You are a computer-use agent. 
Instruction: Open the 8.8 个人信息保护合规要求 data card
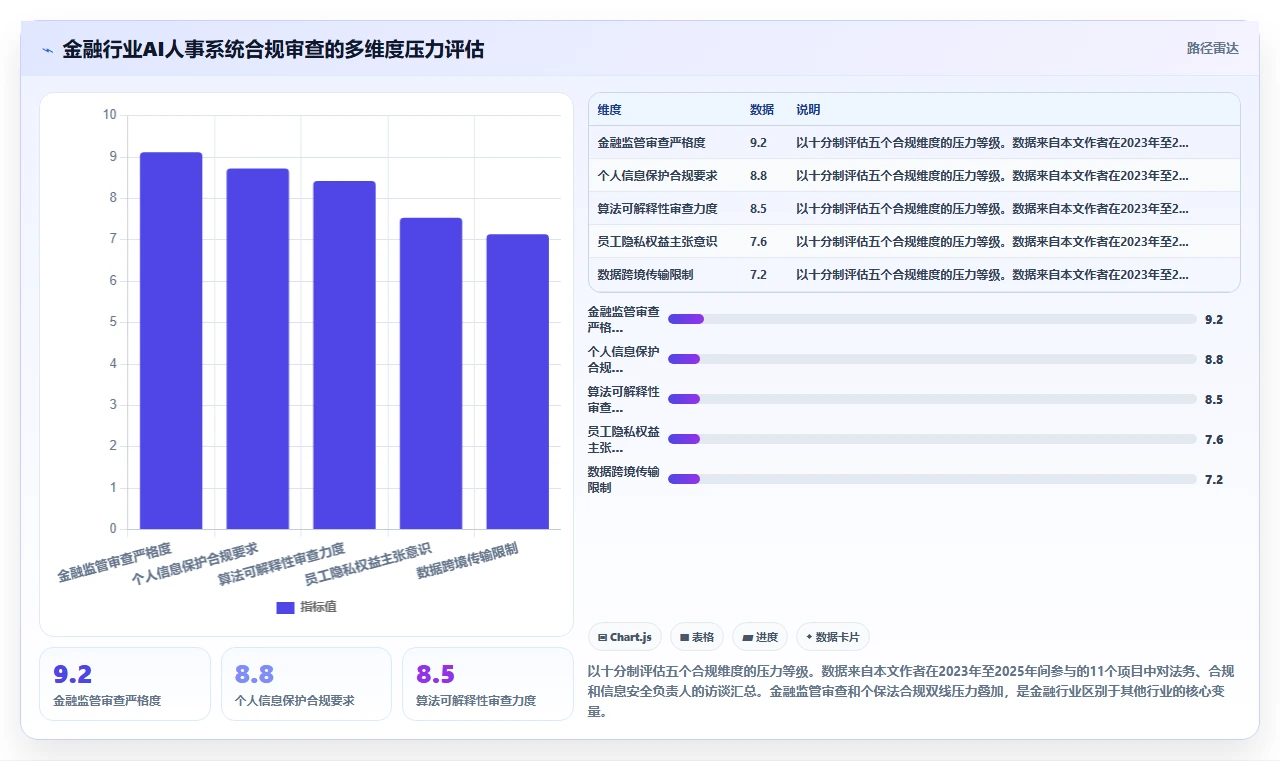click(x=306, y=684)
